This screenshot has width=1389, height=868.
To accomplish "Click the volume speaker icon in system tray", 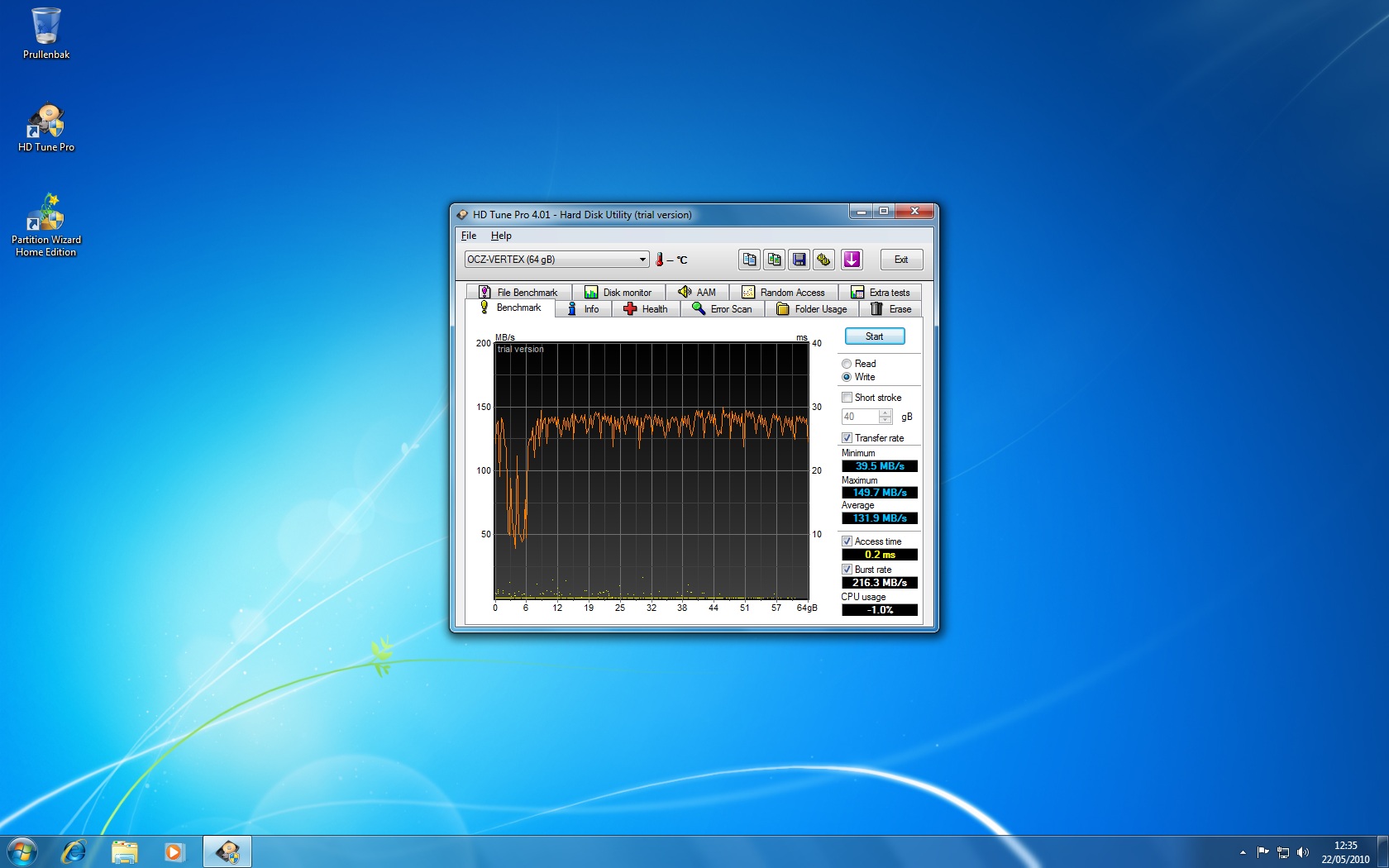I will 1303,852.
